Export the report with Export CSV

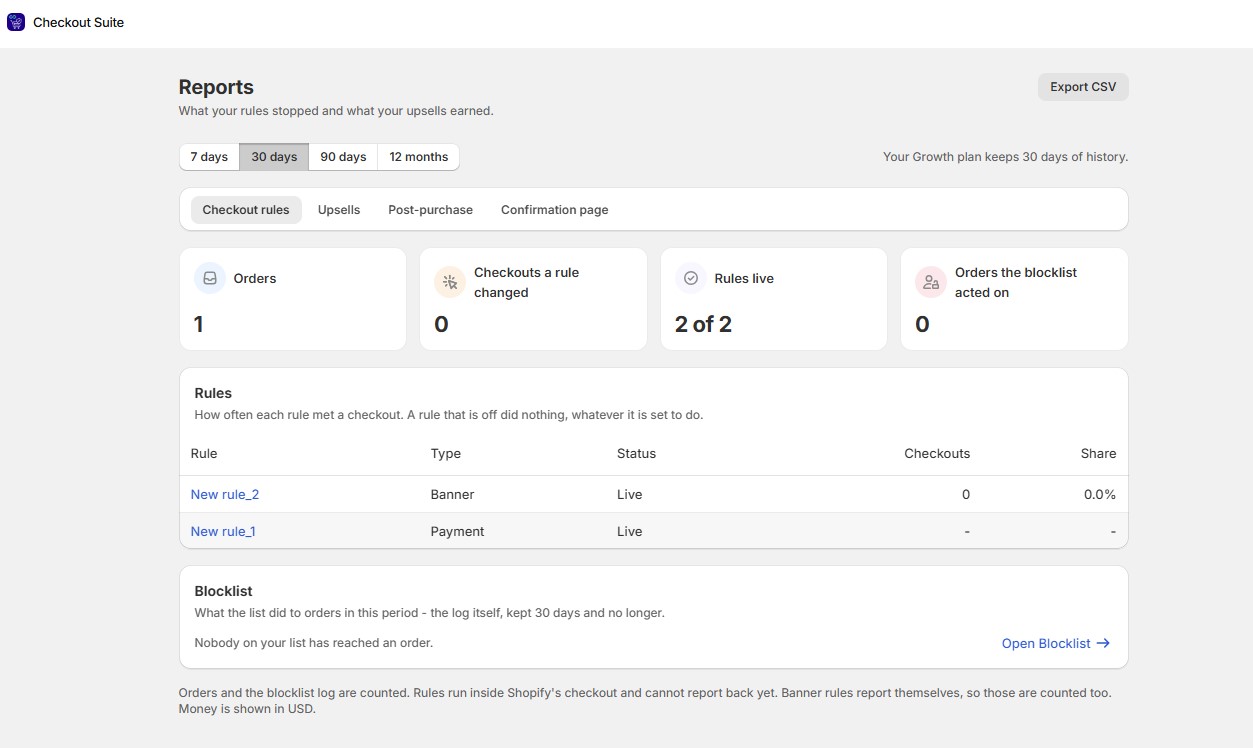1083,87
